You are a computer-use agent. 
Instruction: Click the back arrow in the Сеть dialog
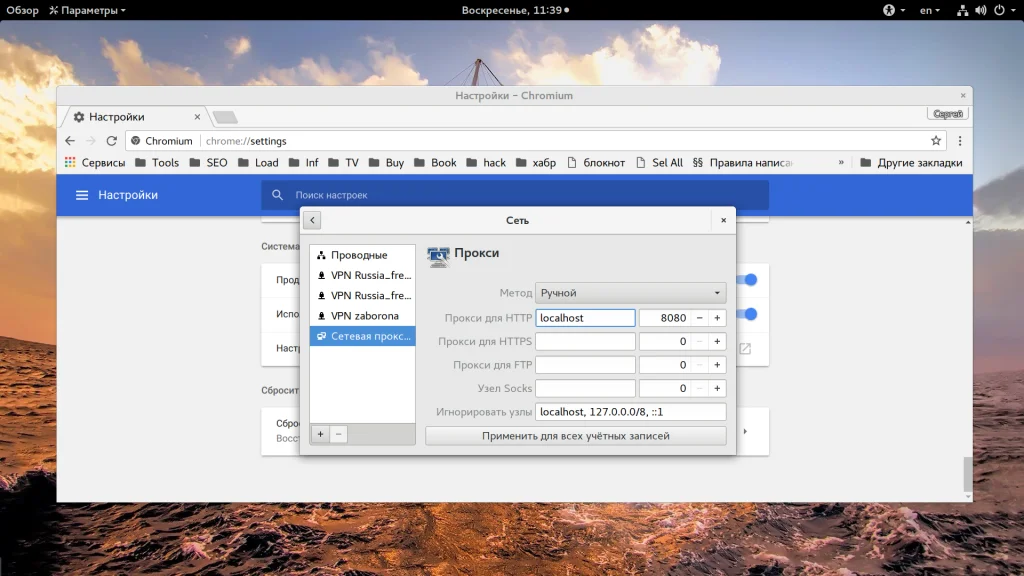[311, 220]
